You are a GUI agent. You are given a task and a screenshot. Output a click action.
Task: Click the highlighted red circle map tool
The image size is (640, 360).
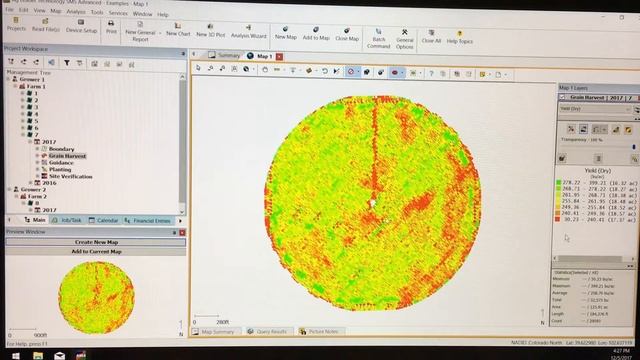coord(351,72)
